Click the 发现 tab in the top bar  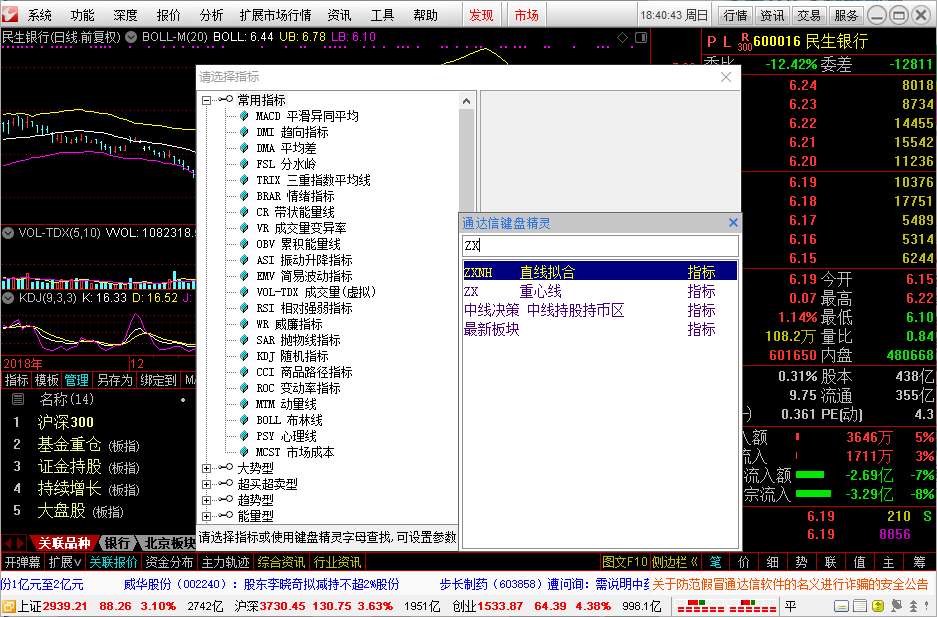point(481,15)
